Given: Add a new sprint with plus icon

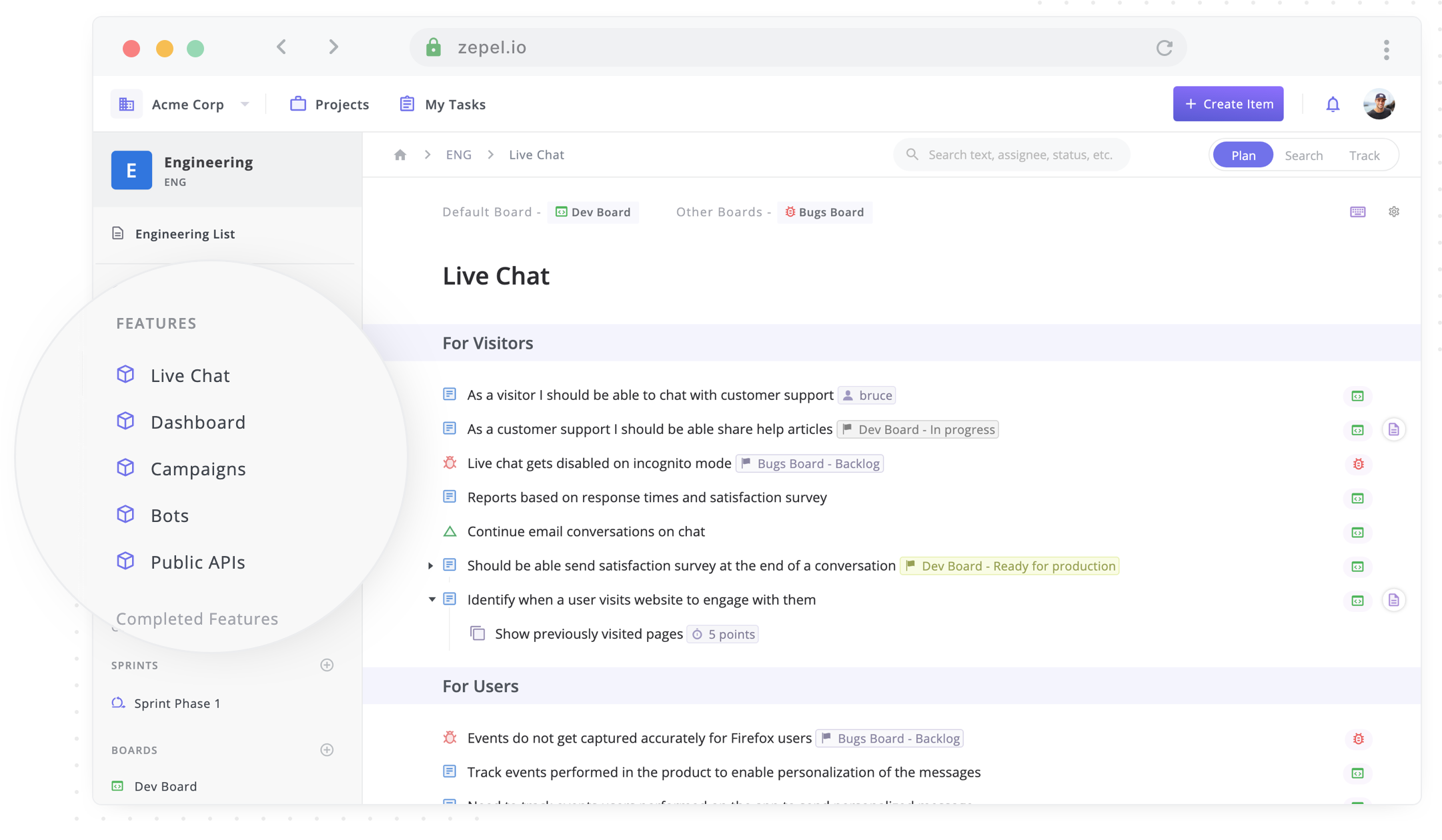Looking at the screenshot, I should (327, 665).
